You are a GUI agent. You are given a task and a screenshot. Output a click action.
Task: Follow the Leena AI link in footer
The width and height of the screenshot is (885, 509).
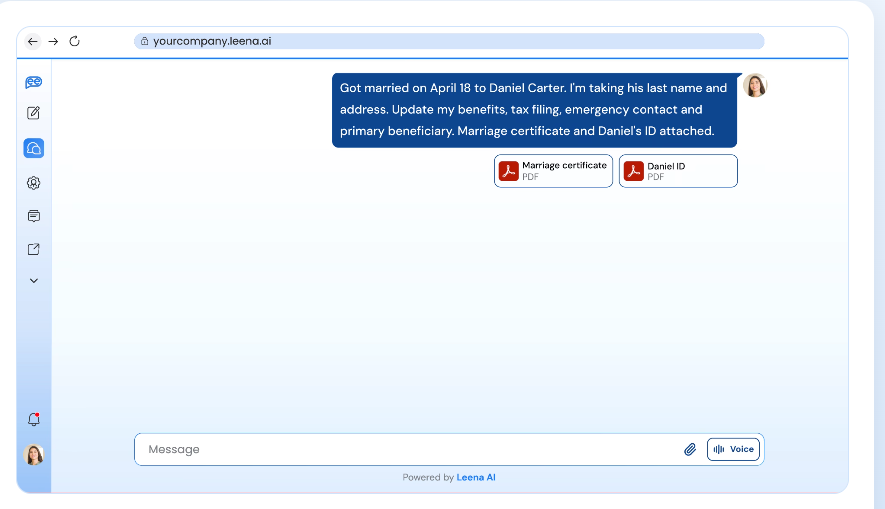click(476, 477)
